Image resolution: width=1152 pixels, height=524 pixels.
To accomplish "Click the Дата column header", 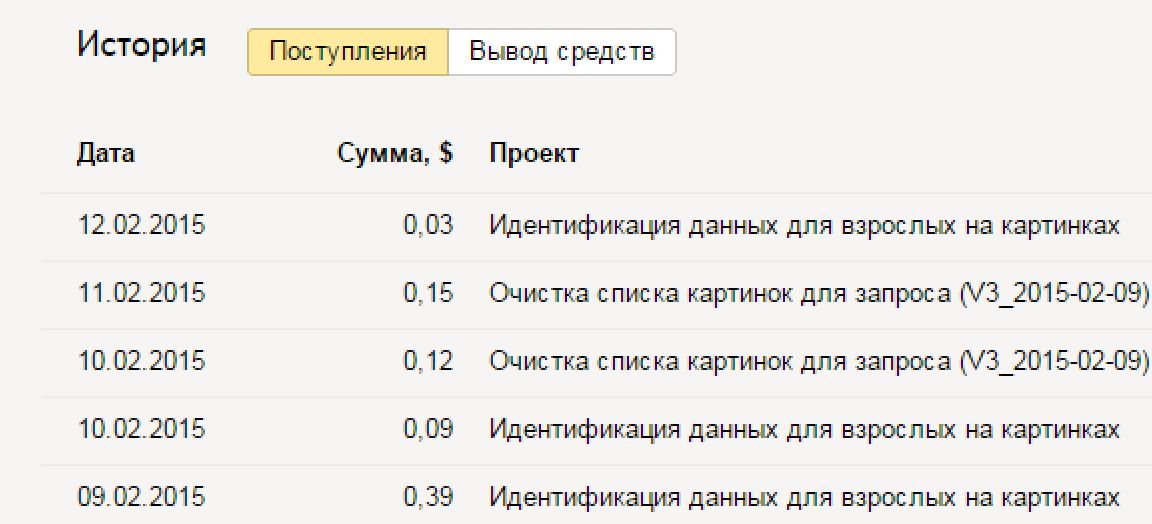I will (106, 154).
